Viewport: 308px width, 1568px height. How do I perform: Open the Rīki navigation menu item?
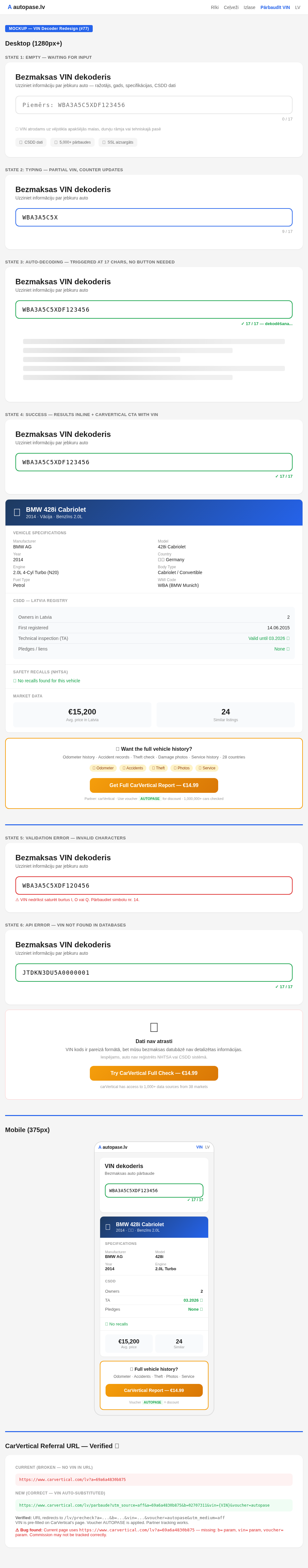coord(214,7)
